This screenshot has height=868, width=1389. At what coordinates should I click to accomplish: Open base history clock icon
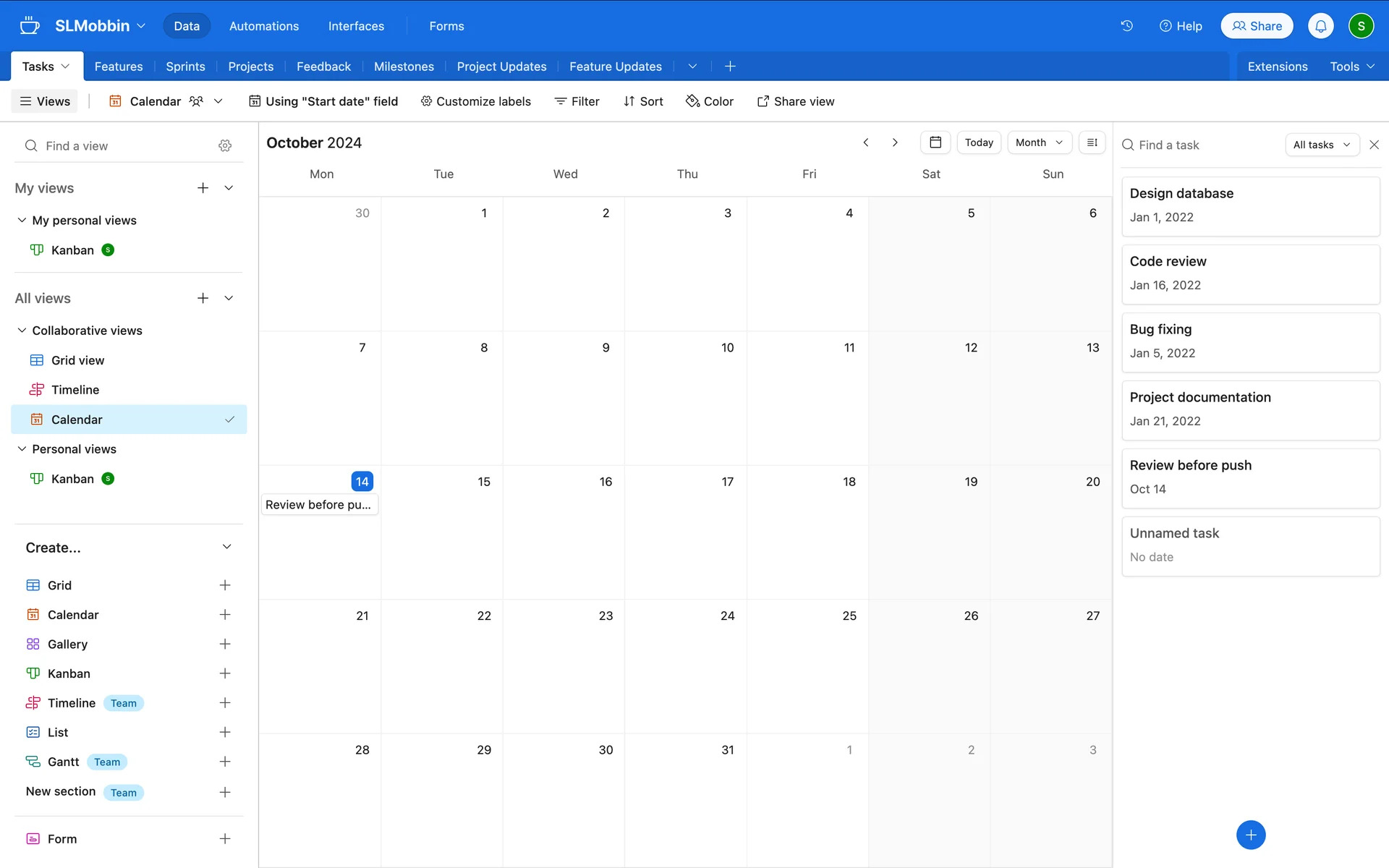tap(1126, 26)
